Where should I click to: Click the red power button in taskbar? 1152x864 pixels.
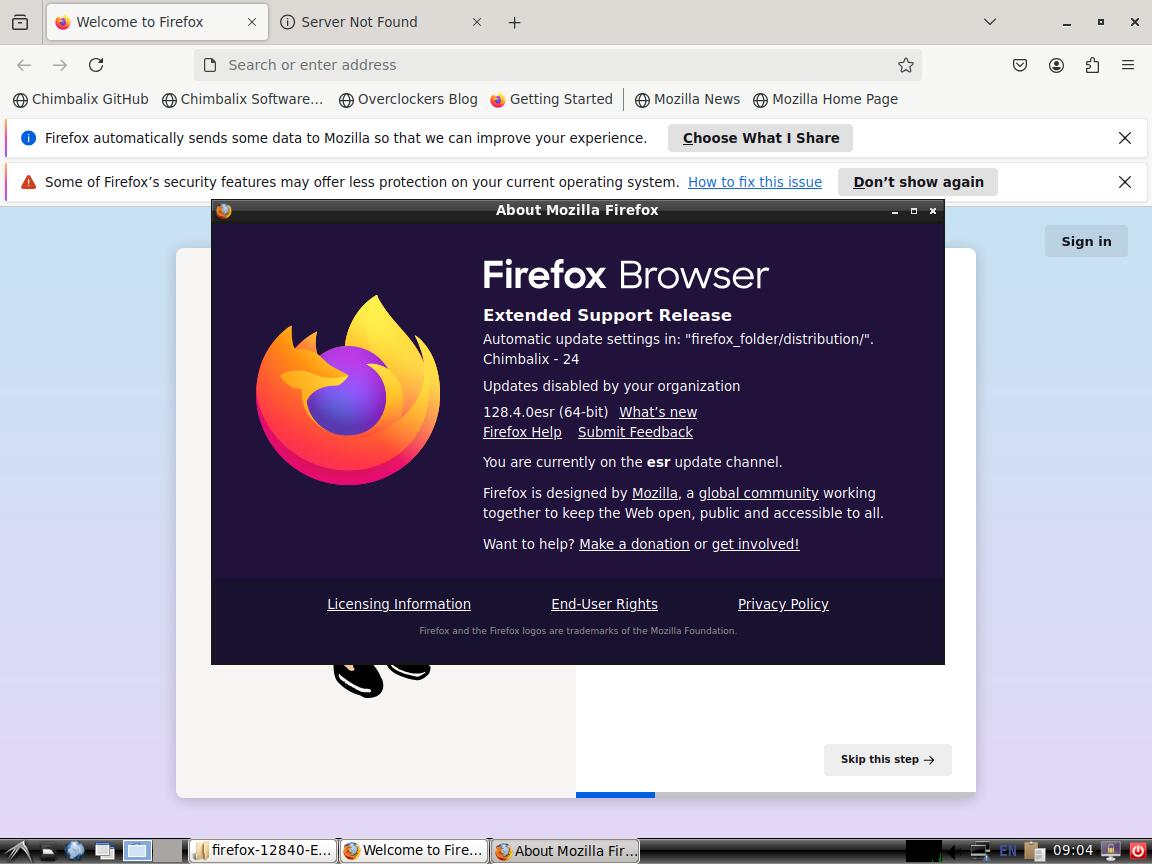[x=1137, y=851]
